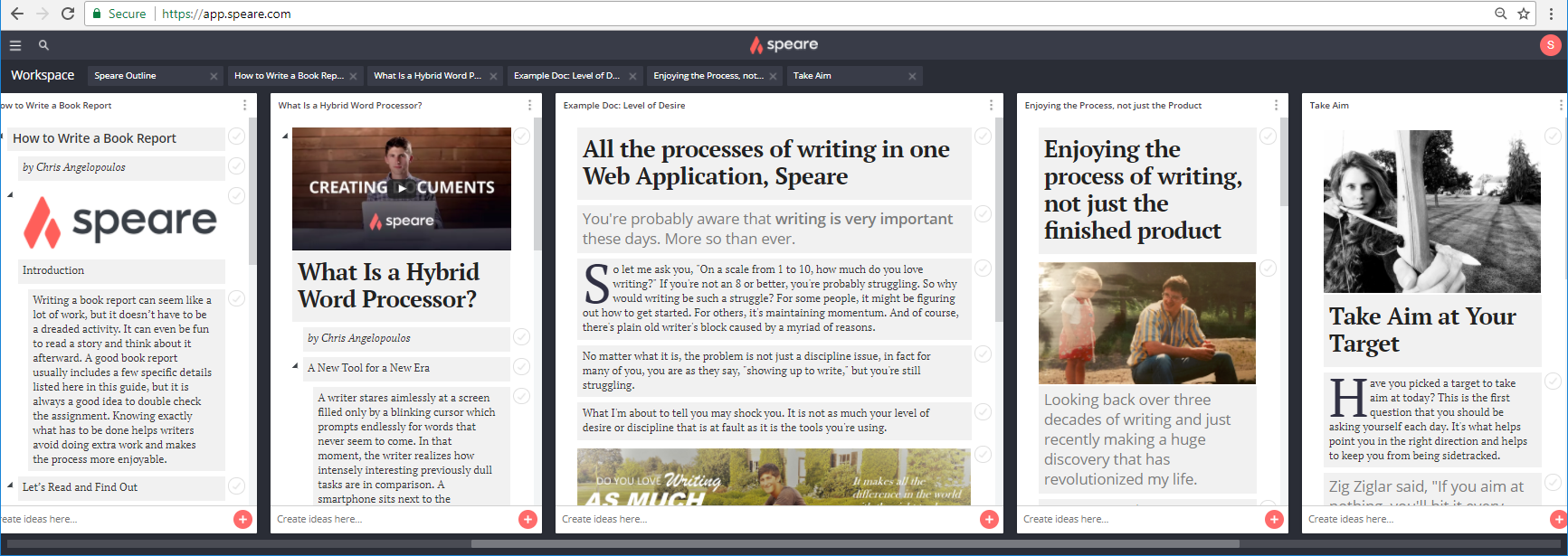1568x556 pixels.
Task: Close the What Is a Hybrid Word P... tab
Action: point(493,76)
